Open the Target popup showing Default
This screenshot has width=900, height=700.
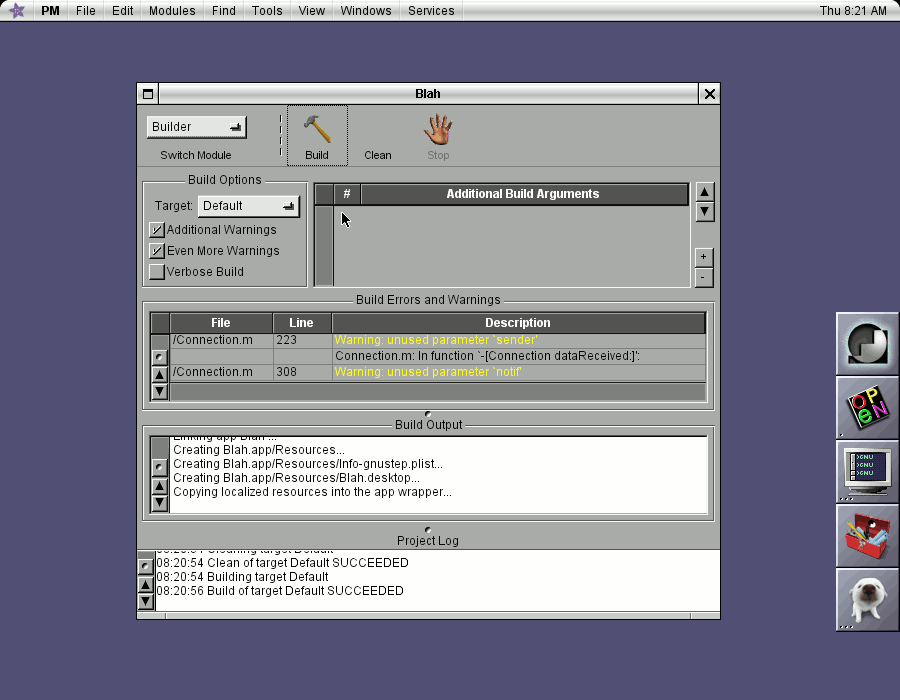coord(248,205)
